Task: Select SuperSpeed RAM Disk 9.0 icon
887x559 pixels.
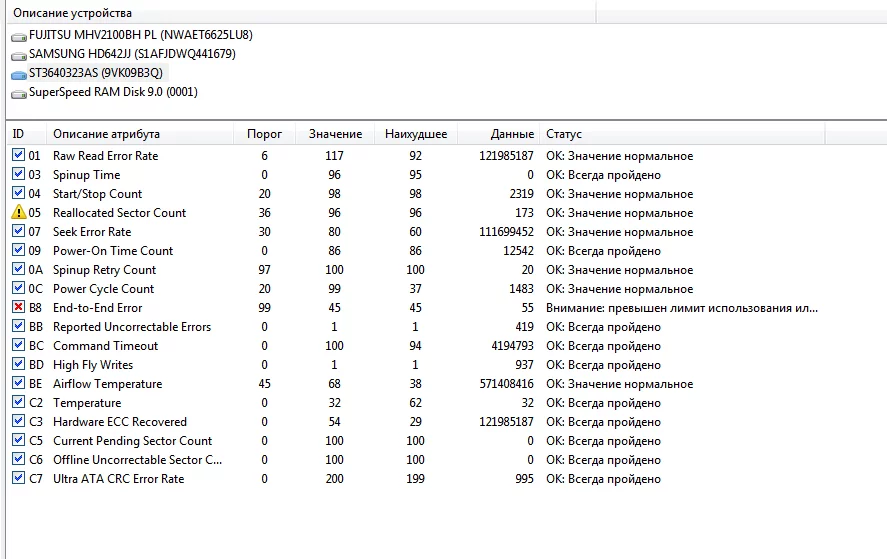Action: pyautogui.click(x=19, y=94)
